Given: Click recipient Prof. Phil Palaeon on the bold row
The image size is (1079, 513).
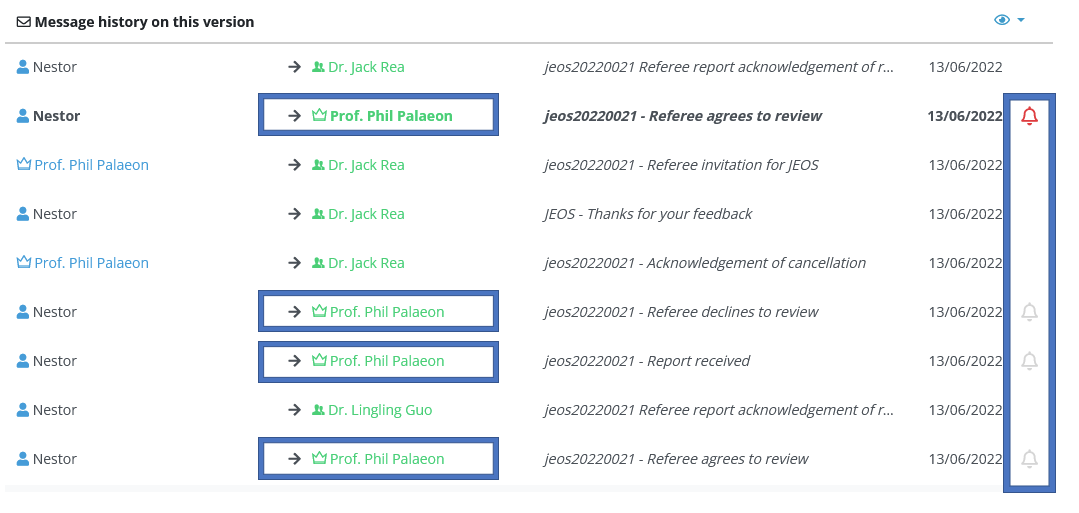Looking at the screenshot, I should (391, 116).
